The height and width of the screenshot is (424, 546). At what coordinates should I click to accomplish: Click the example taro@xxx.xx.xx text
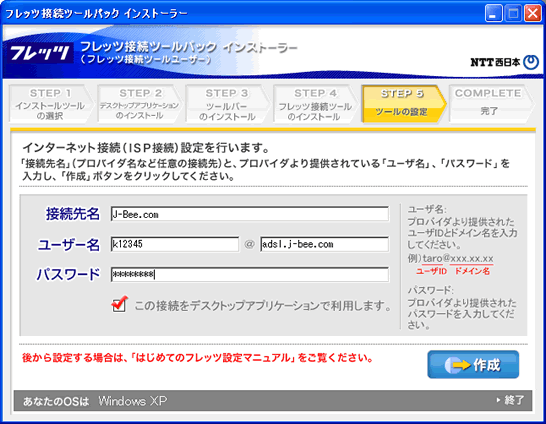[x=458, y=258]
